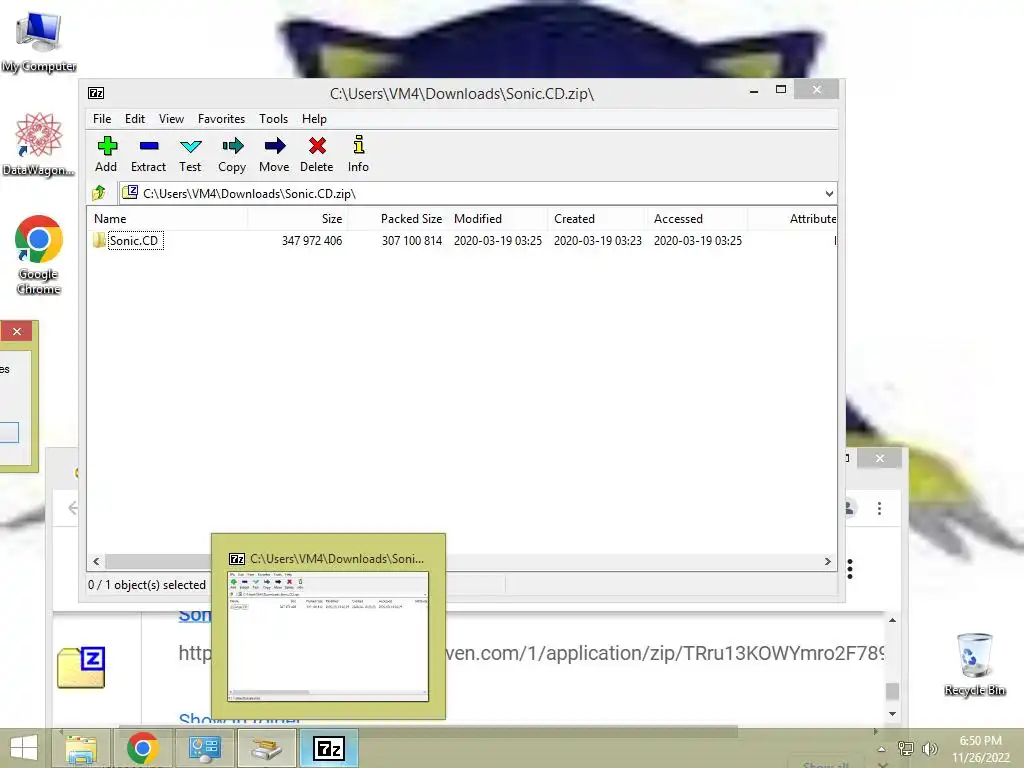Click the Windows Start button
This screenshot has width=1024, height=768.
[x=24, y=748]
